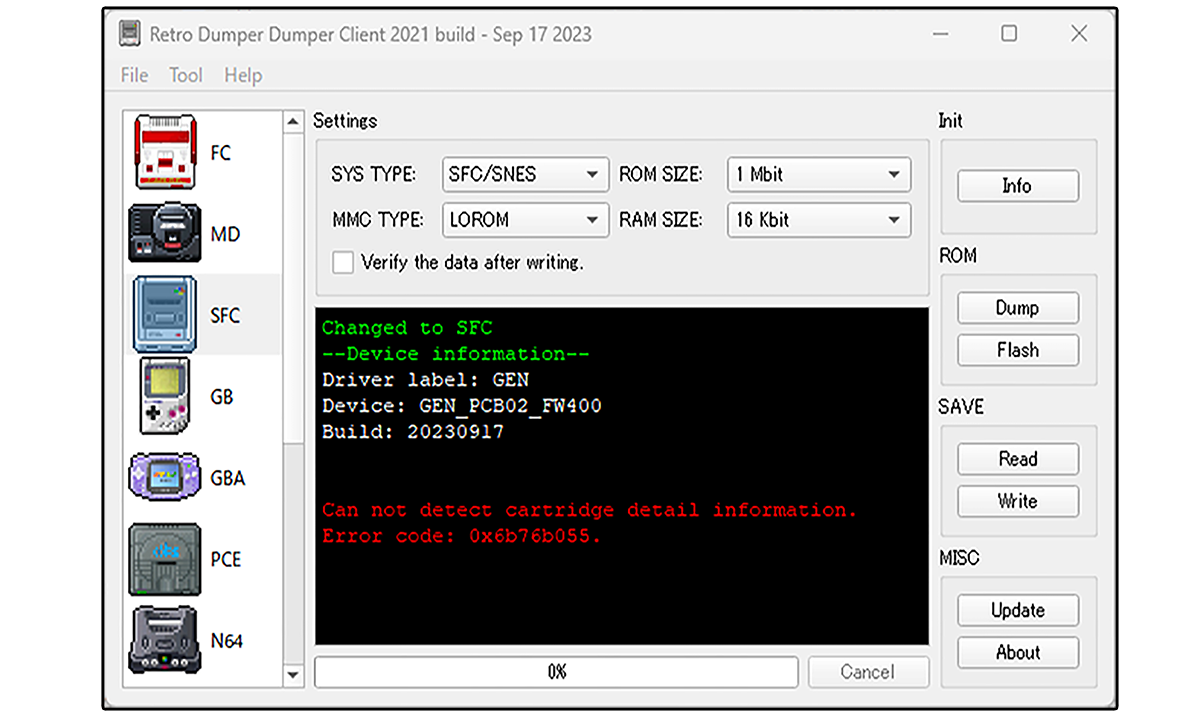Enable Verify the data after writing
Image resolution: width=1200 pixels, height=720 pixels.
point(343,263)
